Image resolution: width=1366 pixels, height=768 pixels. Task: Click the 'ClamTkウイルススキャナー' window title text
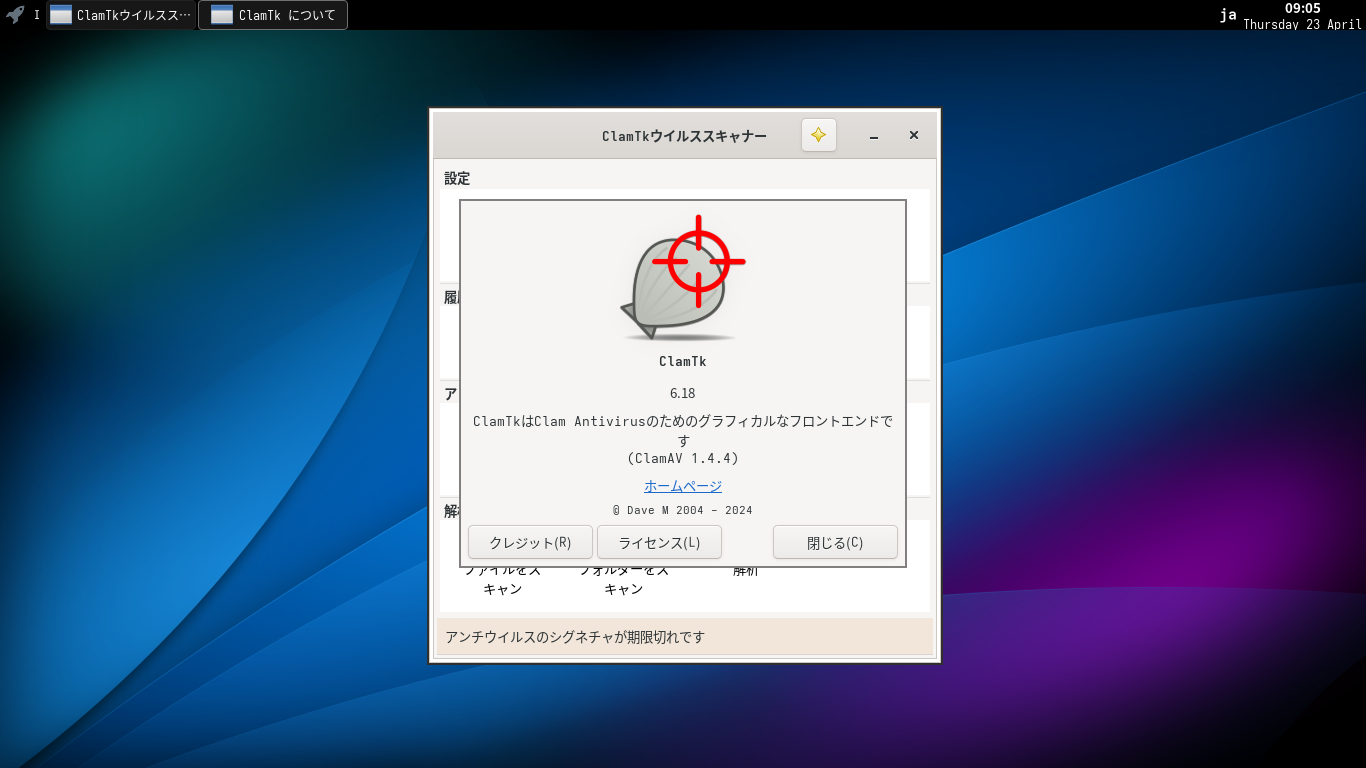[x=685, y=136]
